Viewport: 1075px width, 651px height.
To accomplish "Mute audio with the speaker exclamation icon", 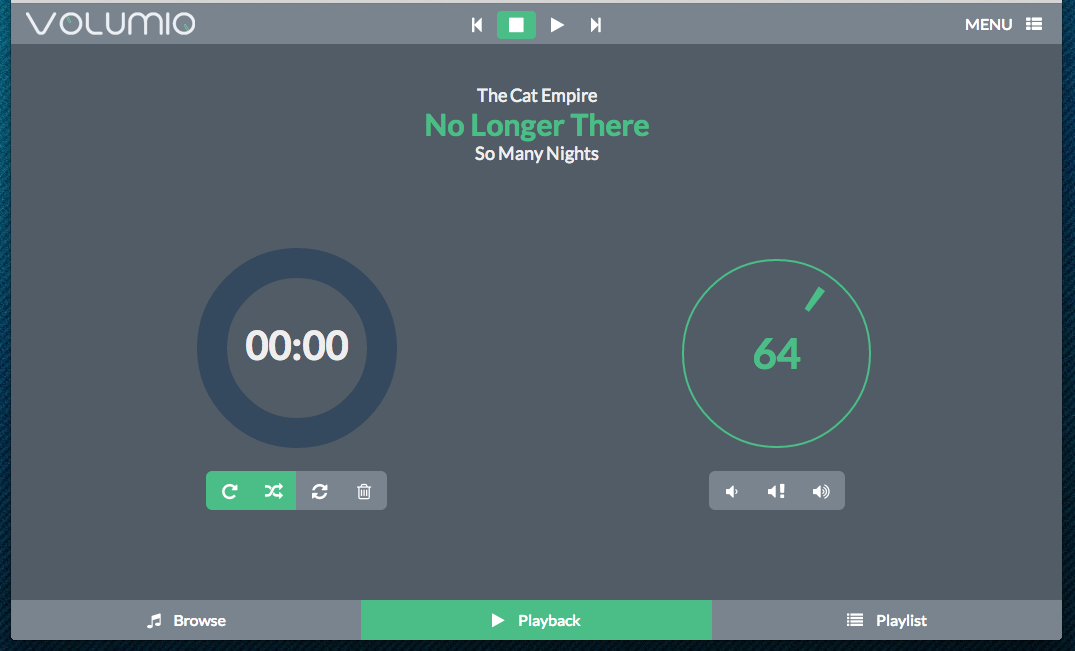I will 776,491.
